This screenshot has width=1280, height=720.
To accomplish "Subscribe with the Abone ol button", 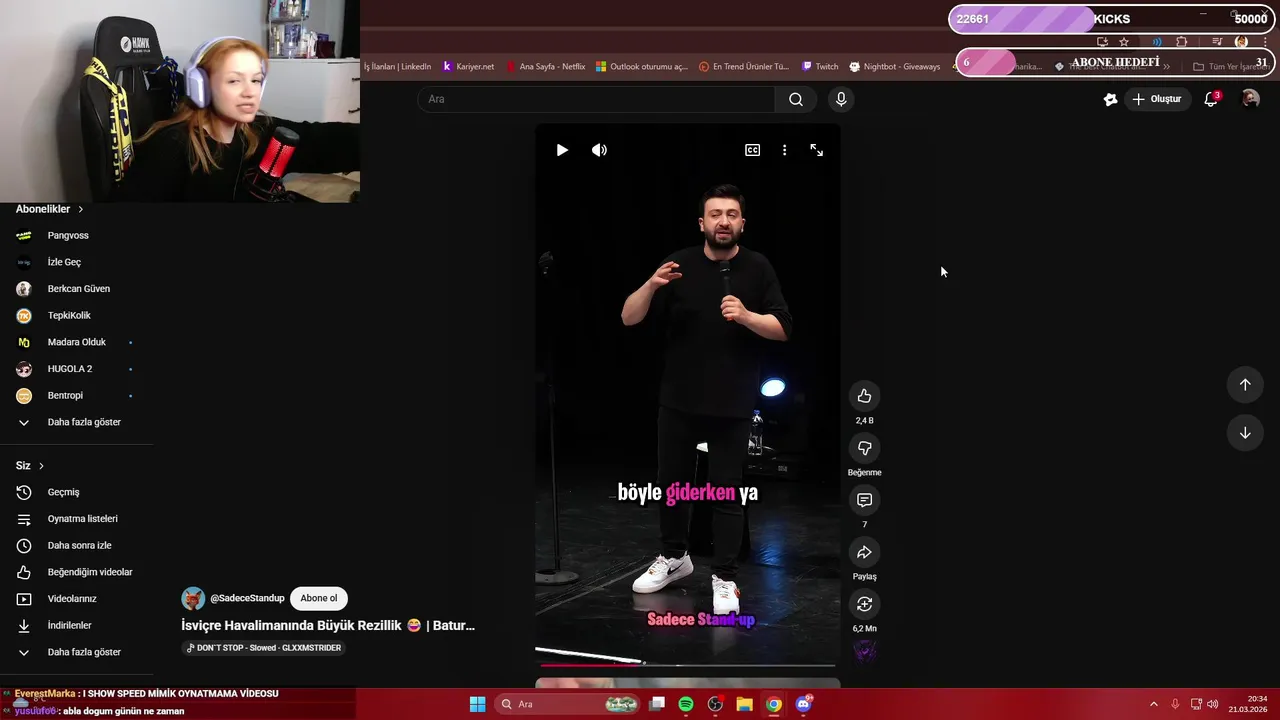I will (x=319, y=598).
